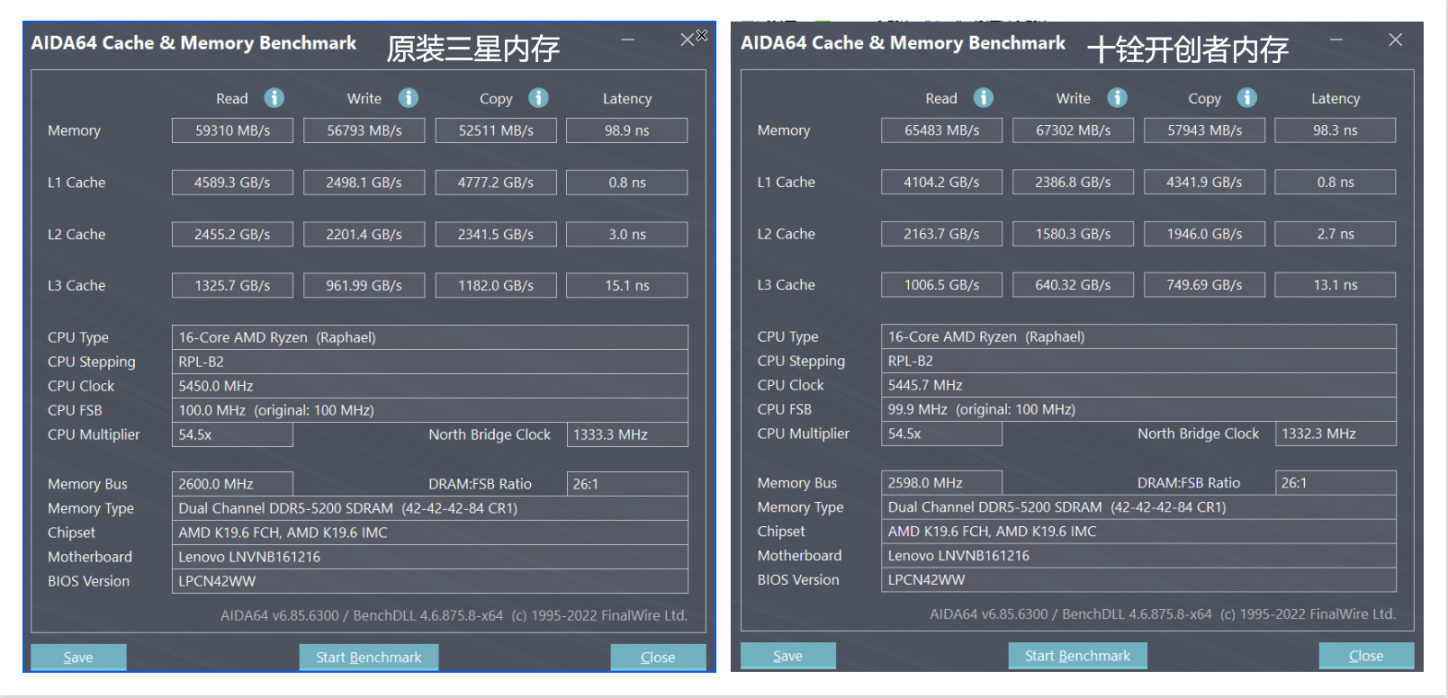This screenshot has height=698, width=1448.
Task: Select L2 Cache read 2163.7 GB/s
Action: coord(941,233)
